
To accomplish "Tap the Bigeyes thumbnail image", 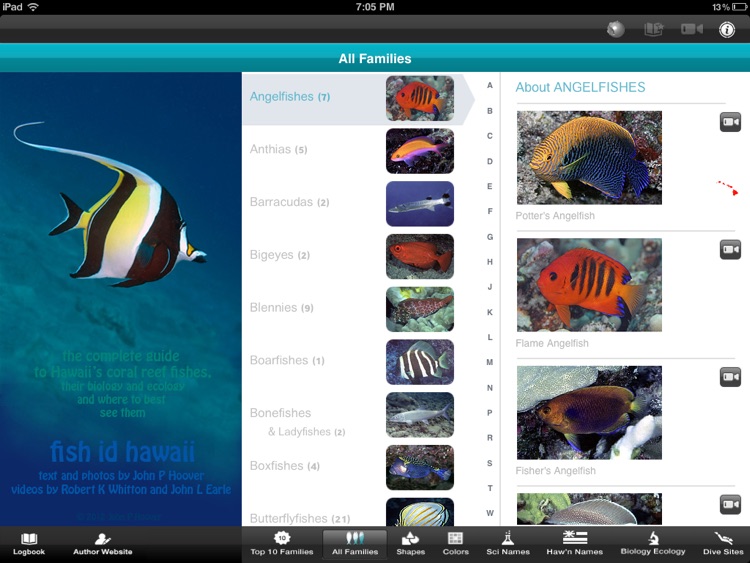I will tap(420, 256).
